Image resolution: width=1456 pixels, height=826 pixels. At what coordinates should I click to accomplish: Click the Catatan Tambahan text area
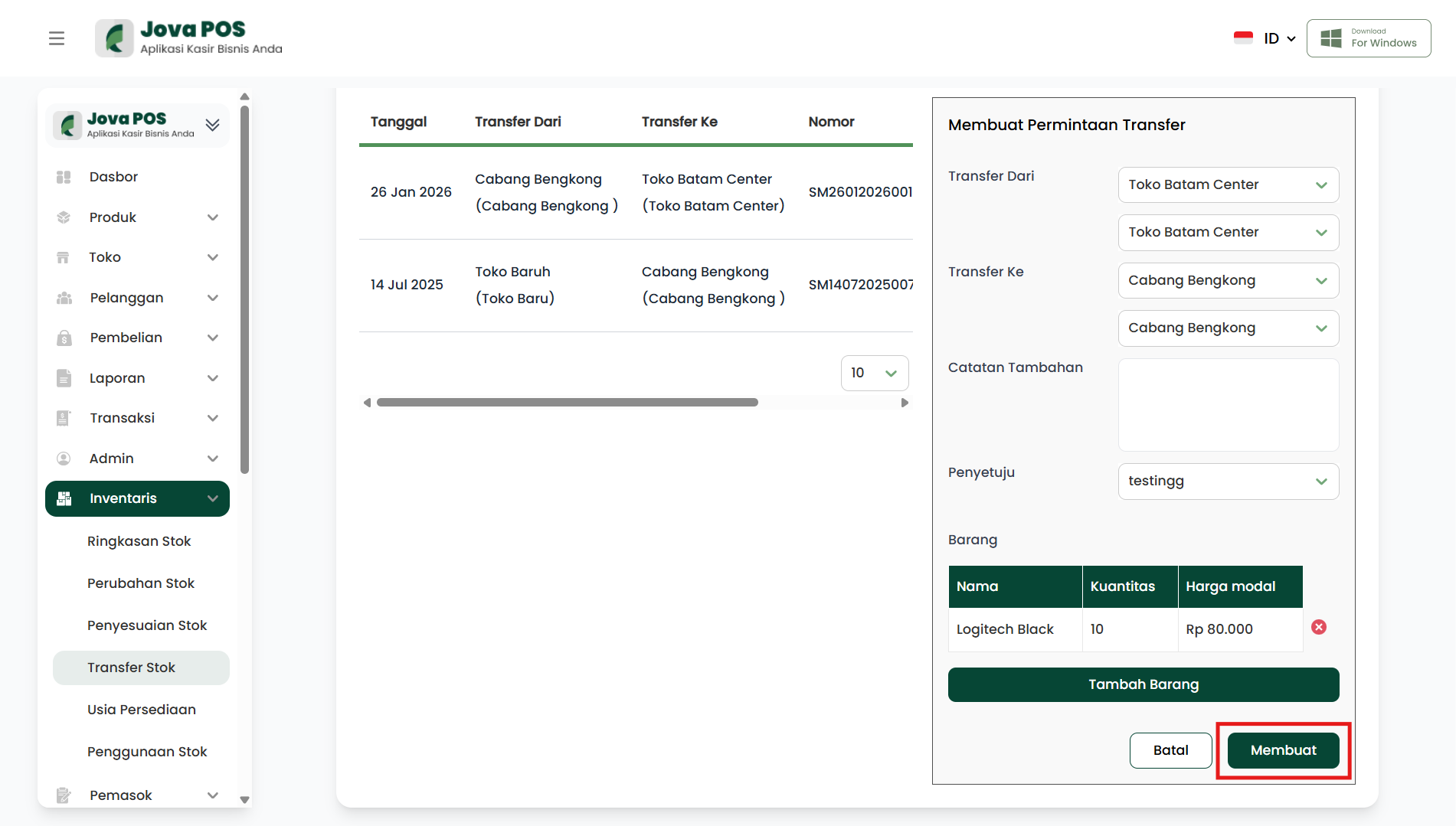tap(1228, 405)
